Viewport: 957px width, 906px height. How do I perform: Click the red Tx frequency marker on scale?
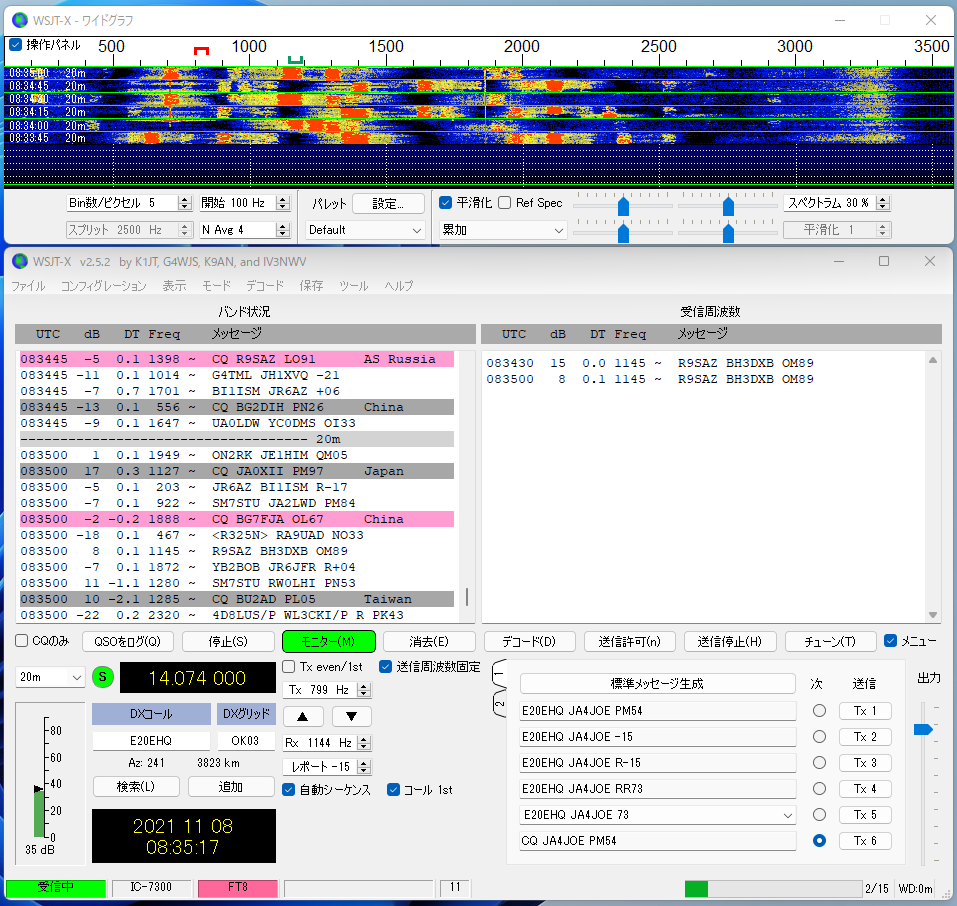201,49
